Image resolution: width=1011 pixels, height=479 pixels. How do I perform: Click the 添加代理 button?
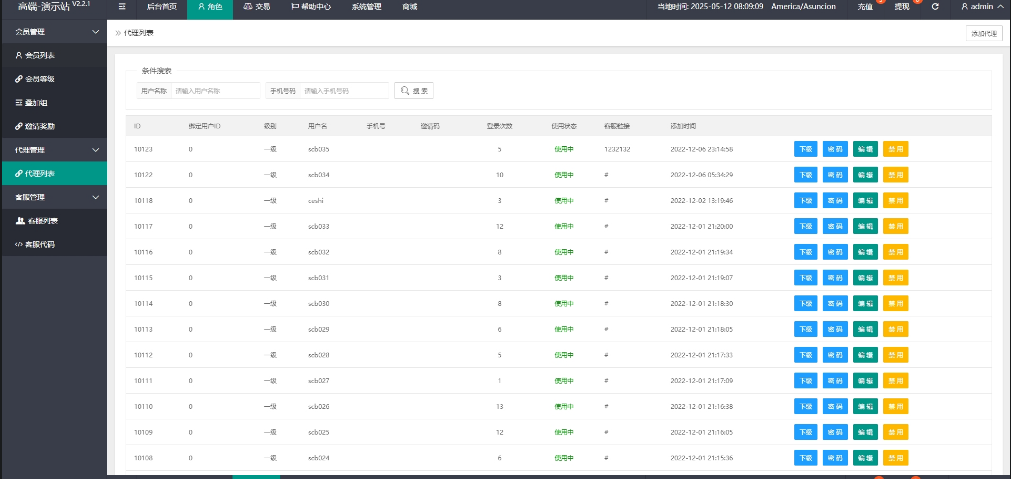(x=983, y=33)
